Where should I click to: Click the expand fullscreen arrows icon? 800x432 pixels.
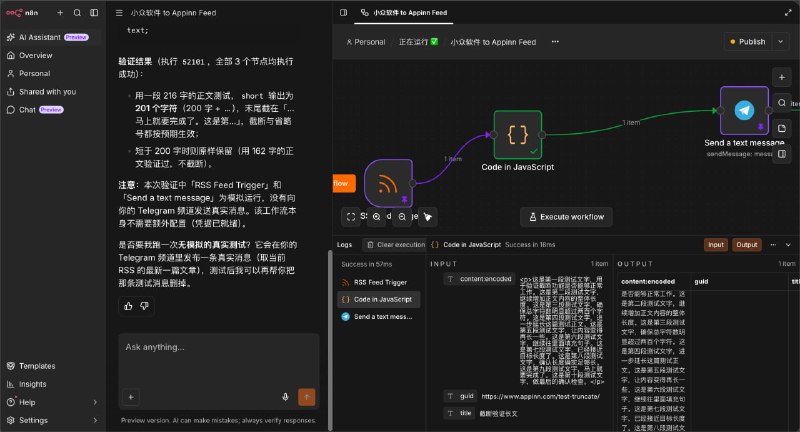point(788,13)
